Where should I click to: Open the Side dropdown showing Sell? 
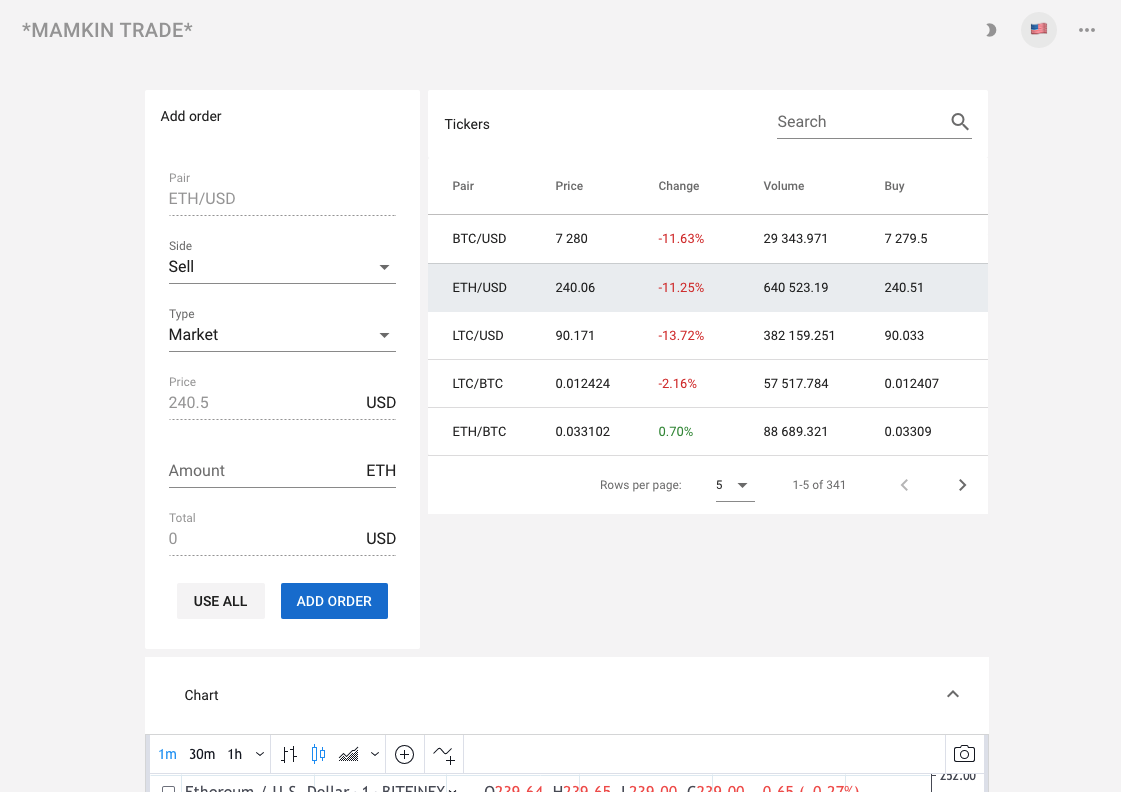pos(282,267)
